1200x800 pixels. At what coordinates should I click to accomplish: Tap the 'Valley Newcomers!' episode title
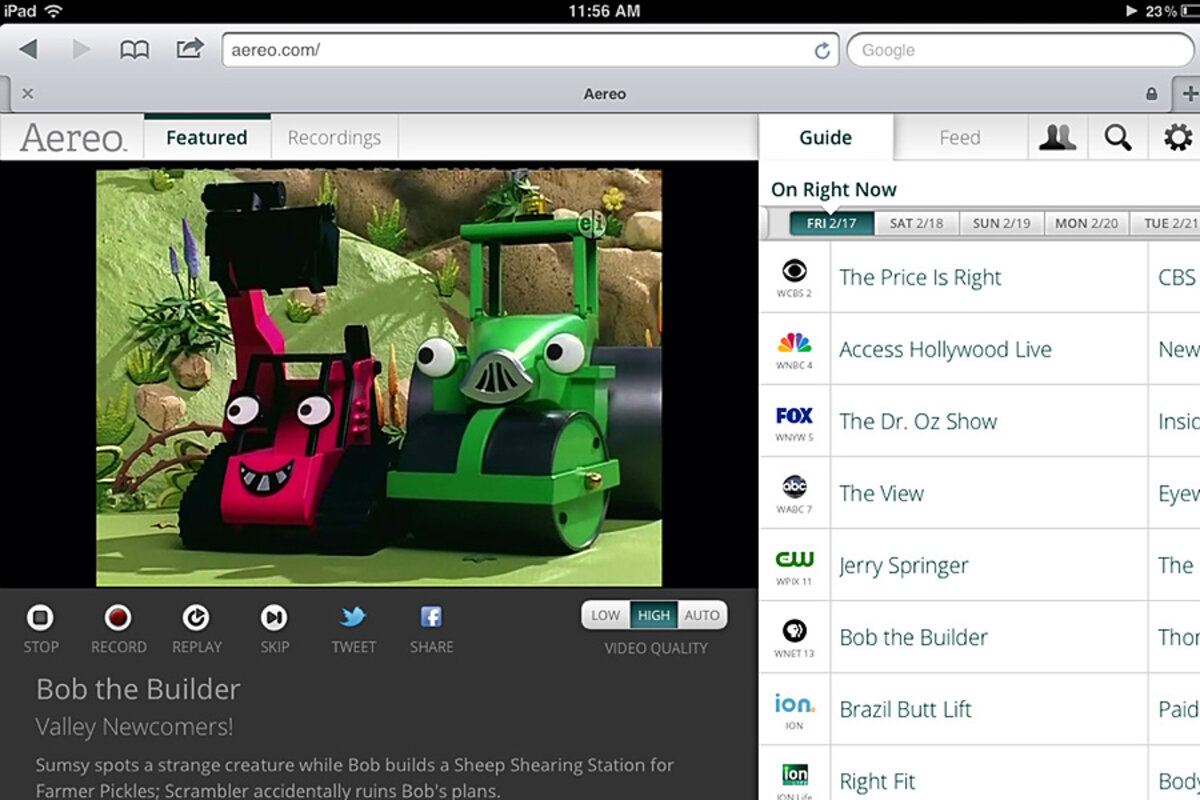134,727
